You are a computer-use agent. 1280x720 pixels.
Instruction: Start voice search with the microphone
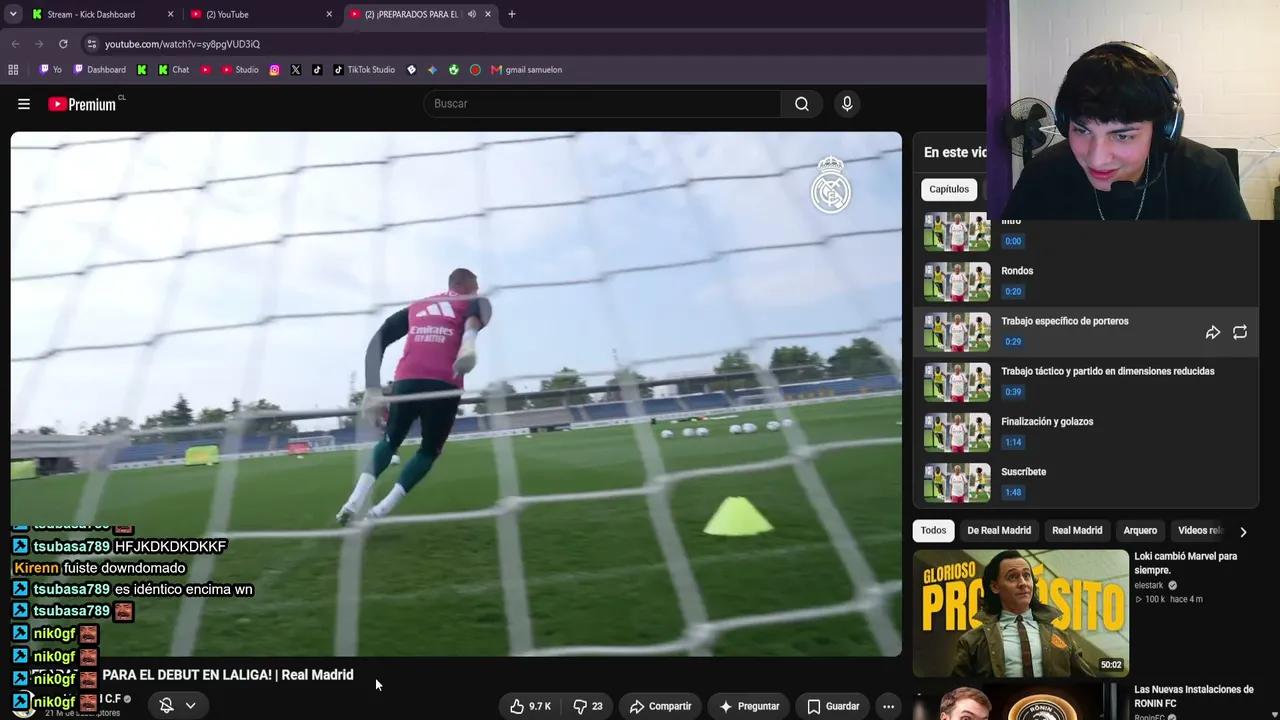point(847,104)
